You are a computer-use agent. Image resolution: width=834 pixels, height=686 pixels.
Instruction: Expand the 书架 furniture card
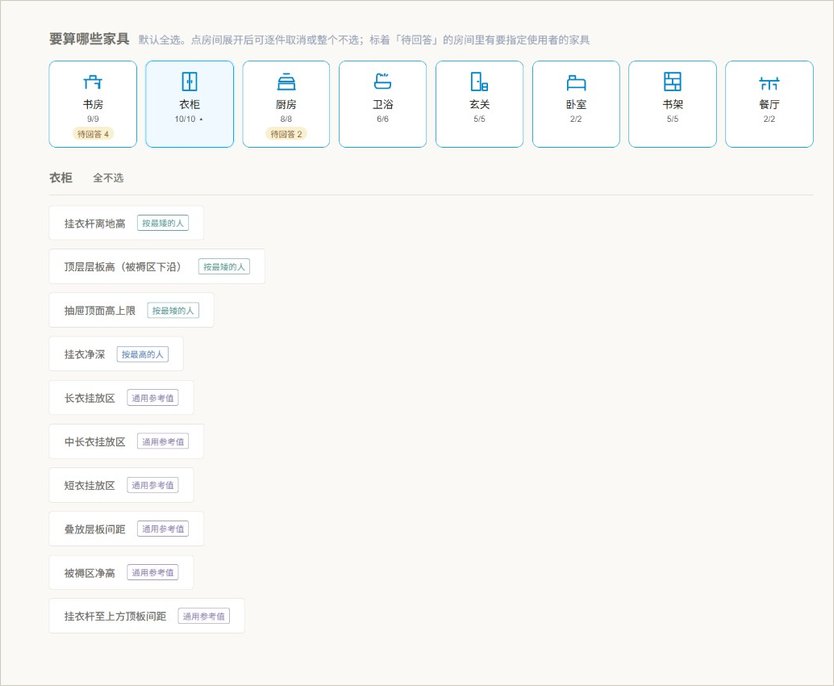pyautogui.click(x=672, y=104)
